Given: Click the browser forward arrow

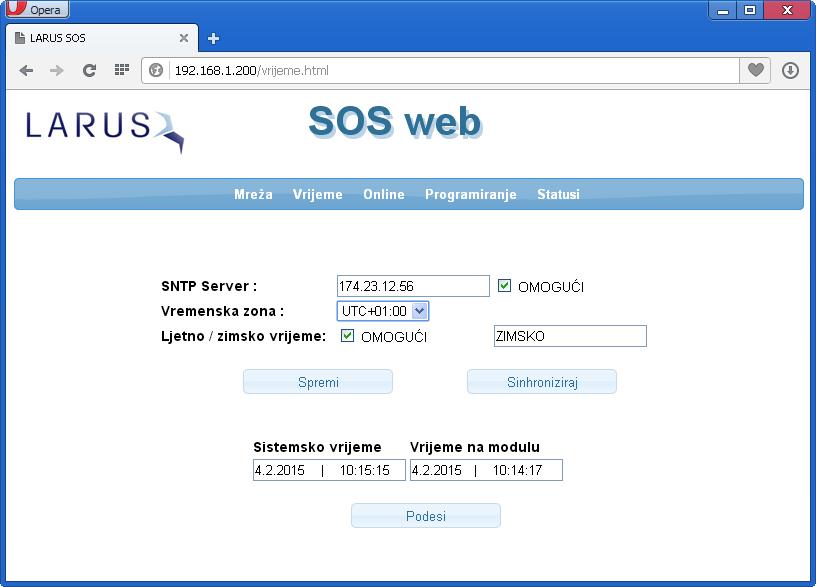Looking at the screenshot, I should point(57,71).
